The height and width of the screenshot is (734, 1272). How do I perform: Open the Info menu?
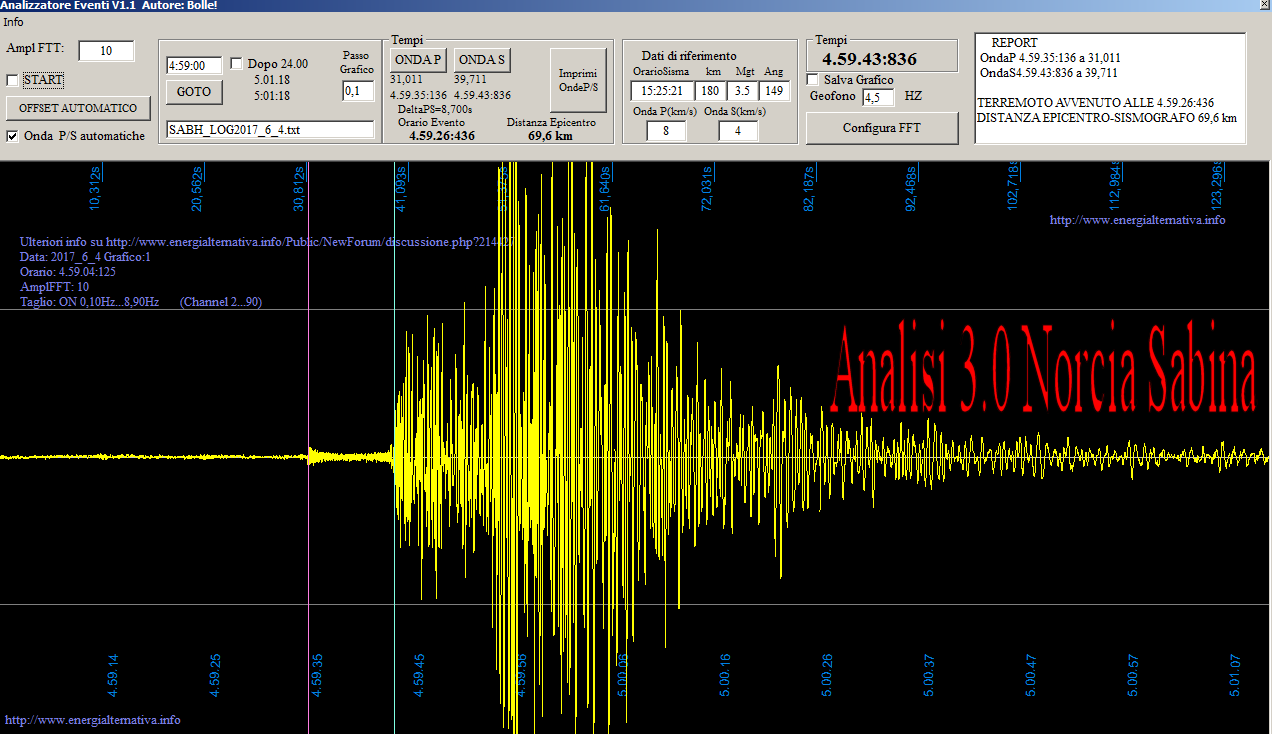(13, 21)
